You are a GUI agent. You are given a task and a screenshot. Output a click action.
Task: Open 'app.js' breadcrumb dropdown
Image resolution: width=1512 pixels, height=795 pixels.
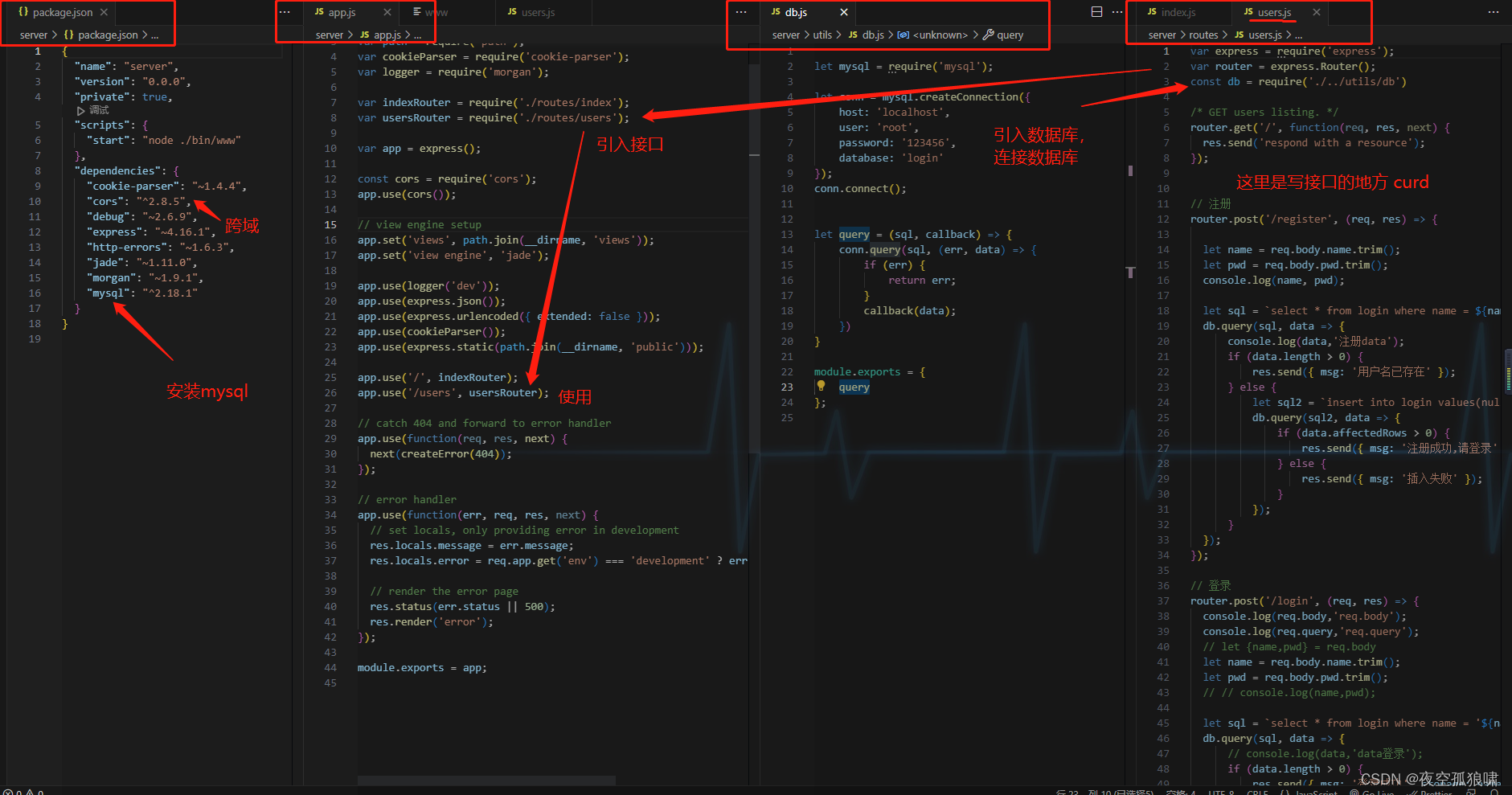(380, 35)
